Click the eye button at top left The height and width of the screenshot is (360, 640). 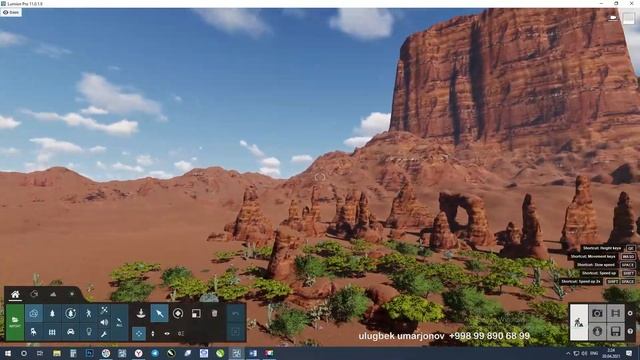(x=11, y=12)
